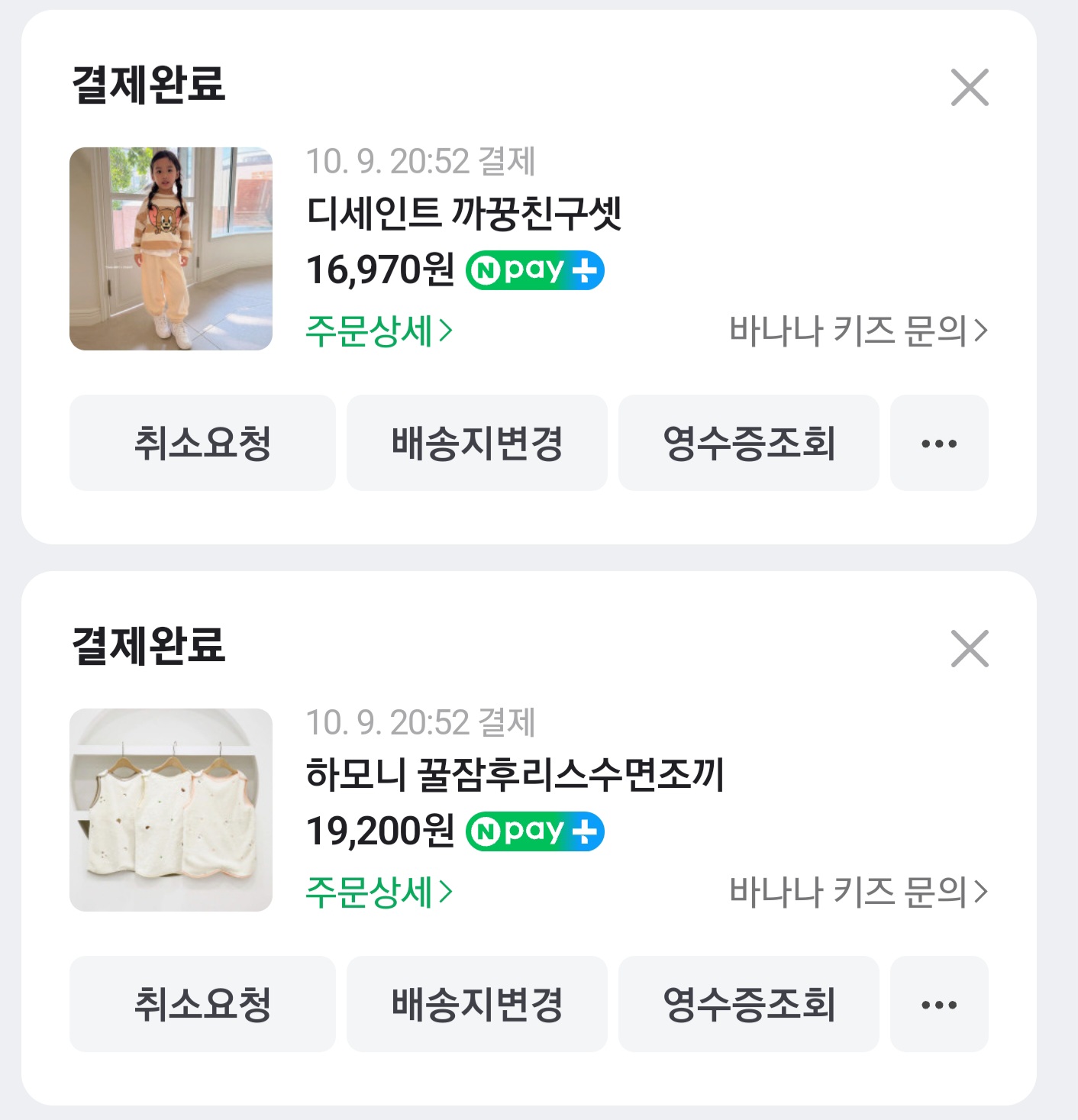Request cancellation of the 하모니 수면조끼 order
The width and height of the screenshot is (1078, 1120).
(x=202, y=1004)
